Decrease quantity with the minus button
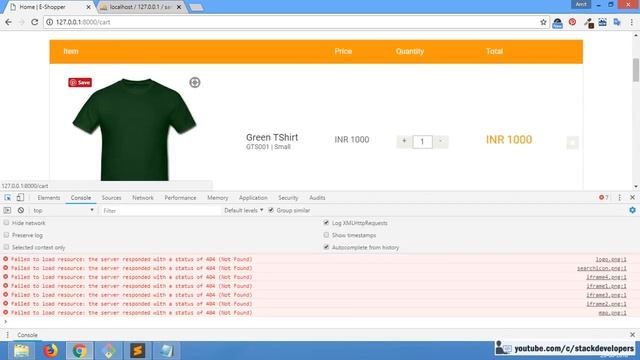This screenshot has width=640, height=360. tap(441, 141)
